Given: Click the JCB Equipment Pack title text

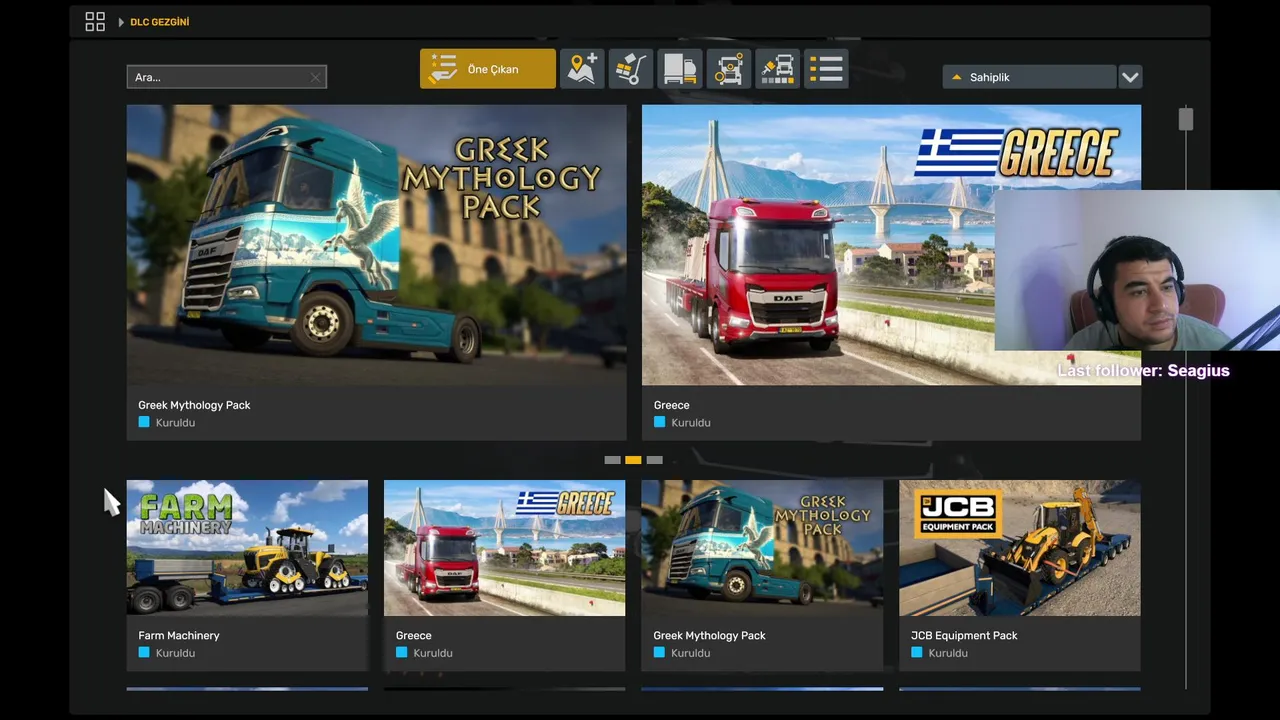Looking at the screenshot, I should [x=964, y=635].
